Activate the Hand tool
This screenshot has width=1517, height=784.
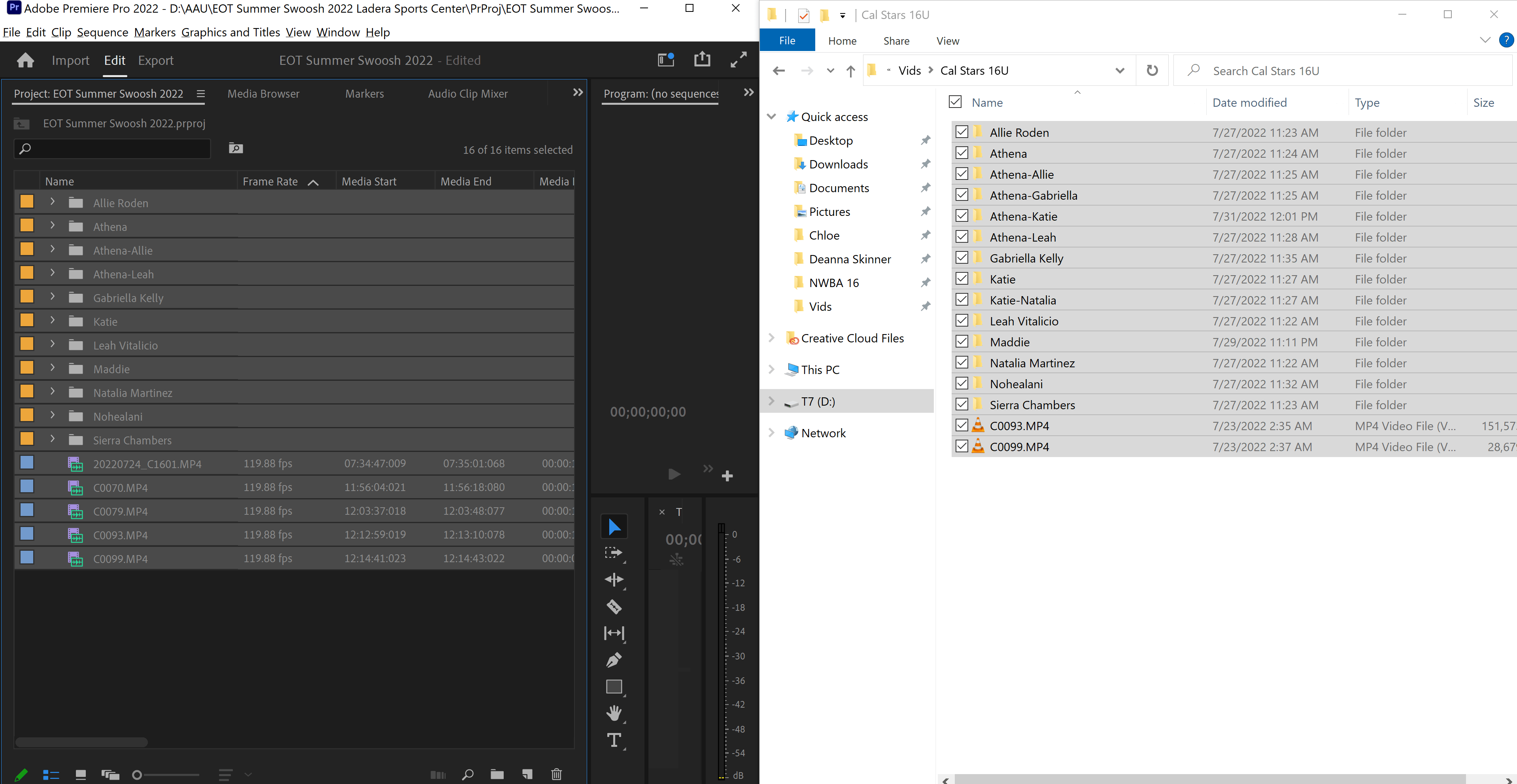click(614, 713)
